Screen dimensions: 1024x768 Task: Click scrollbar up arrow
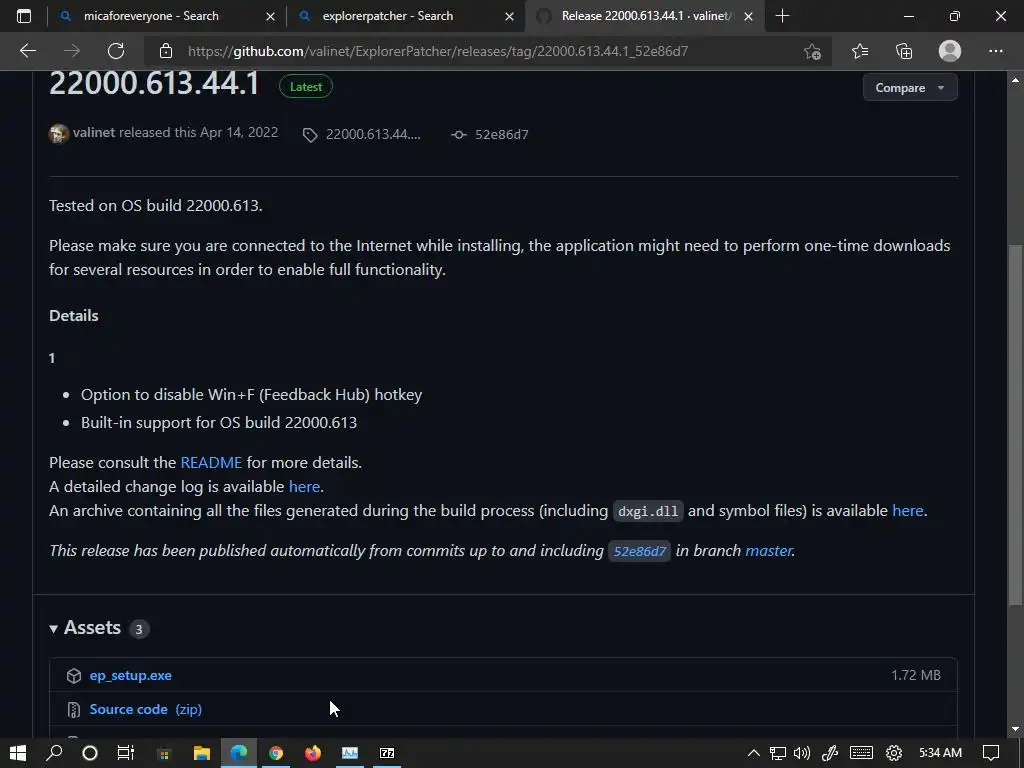[1016, 80]
